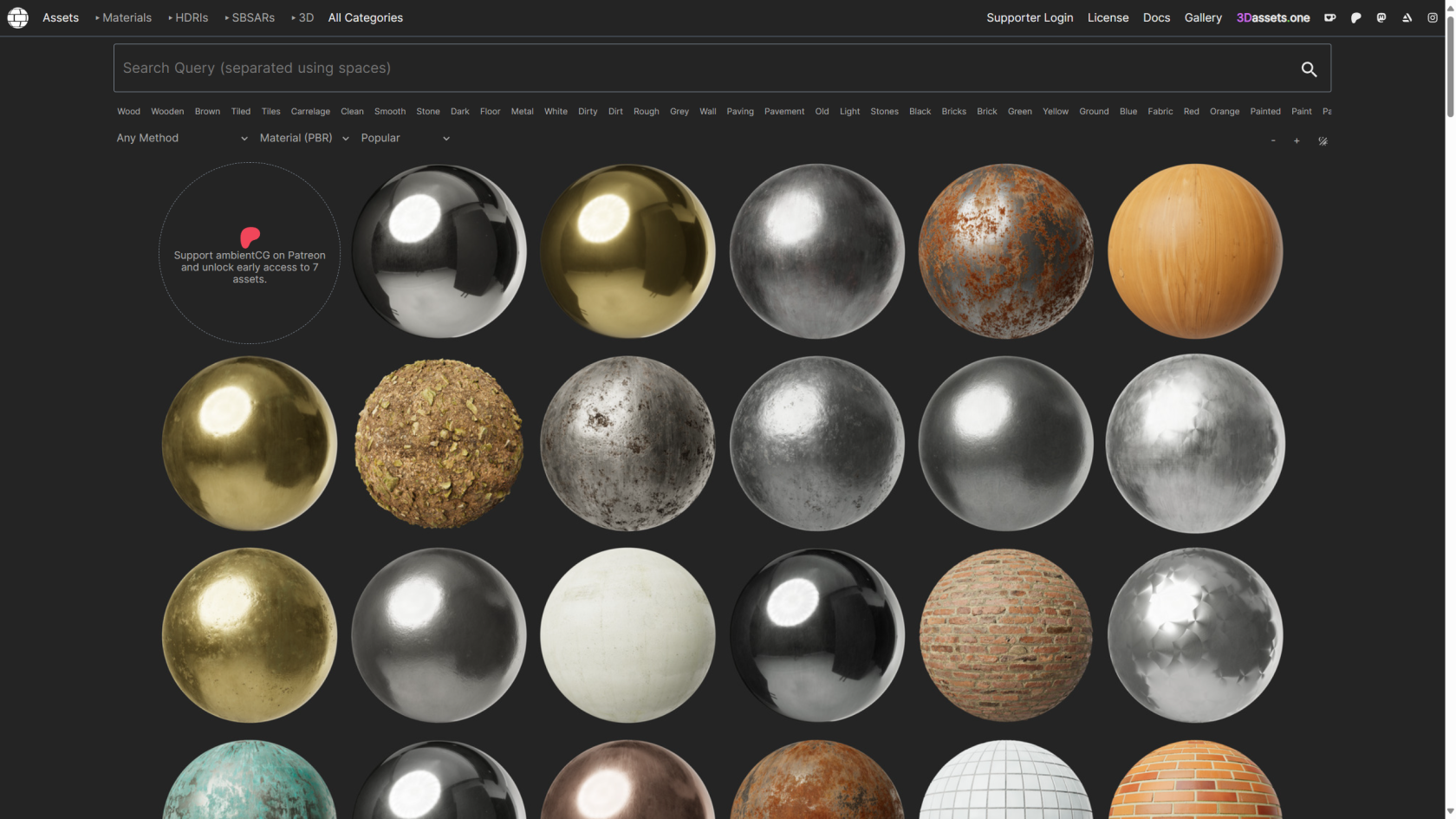Open the License page
The image size is (1456, 819).
[x=1108, y=17]
